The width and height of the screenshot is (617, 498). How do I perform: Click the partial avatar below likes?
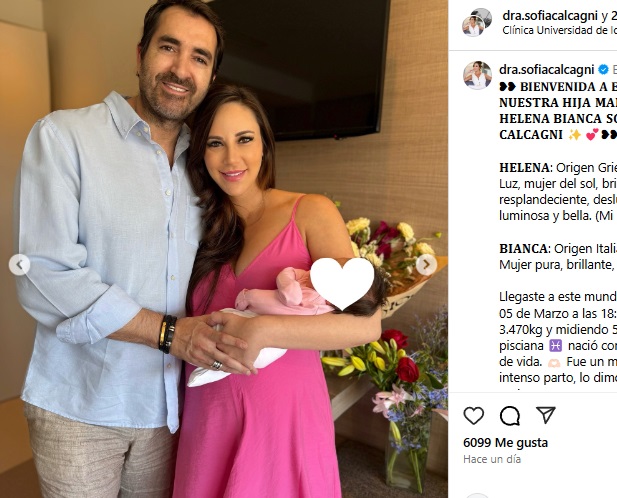(477, 495)
